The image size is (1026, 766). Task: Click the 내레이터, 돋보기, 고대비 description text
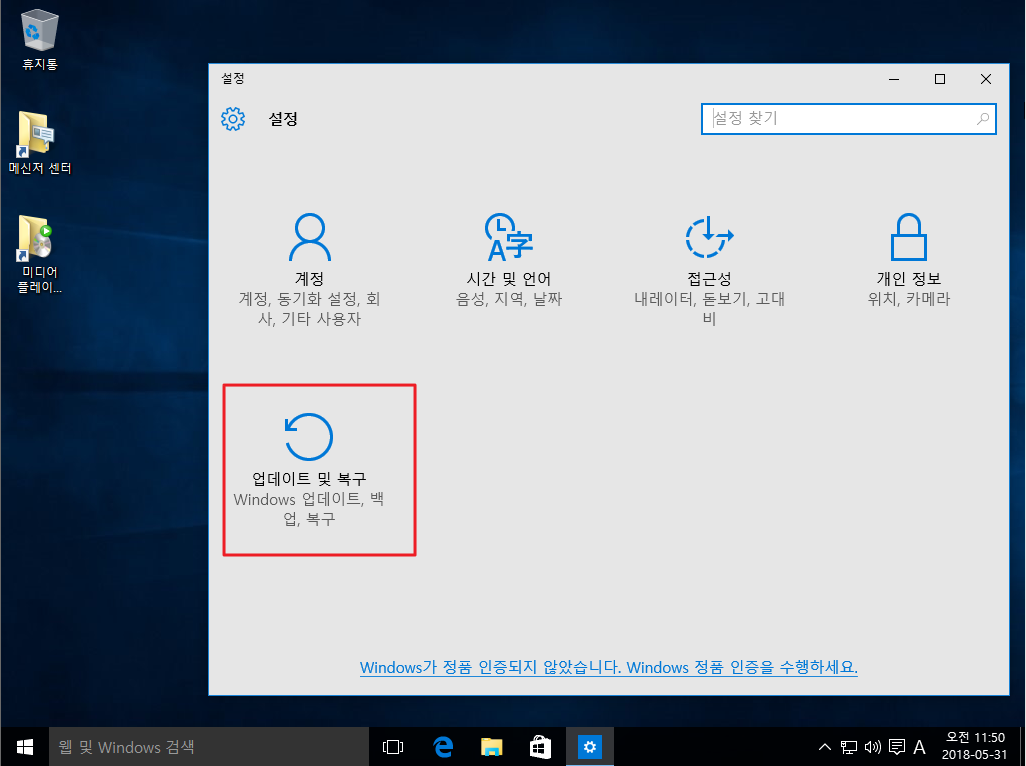click(x=709, y=309)
